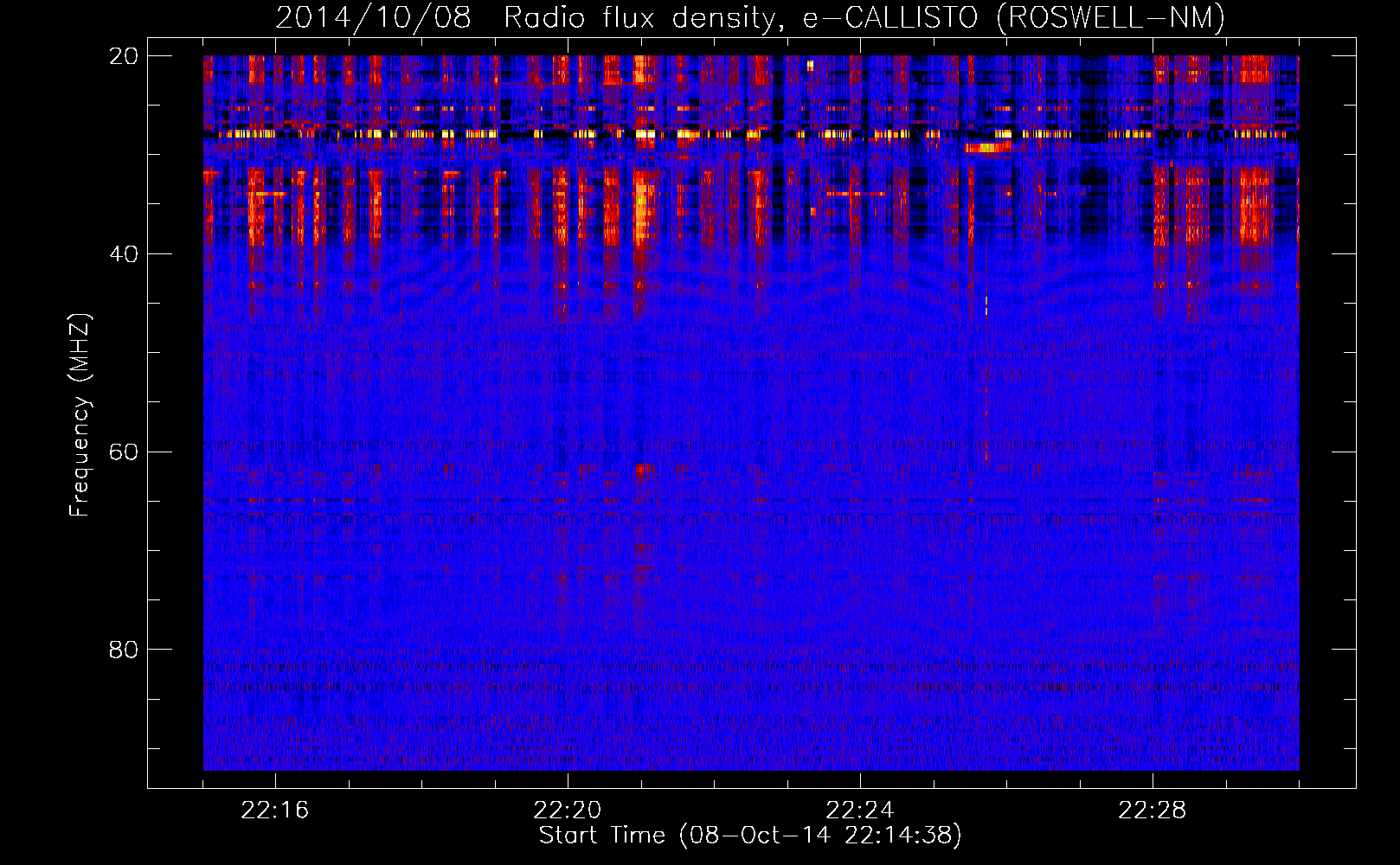Click the plot title "2014/10/08 Radio flux density, e-CALLISTO (ROSWELL-NM)"
Image resolution: width=1400 pixels, height=865 pixels.
click(750, 17)
